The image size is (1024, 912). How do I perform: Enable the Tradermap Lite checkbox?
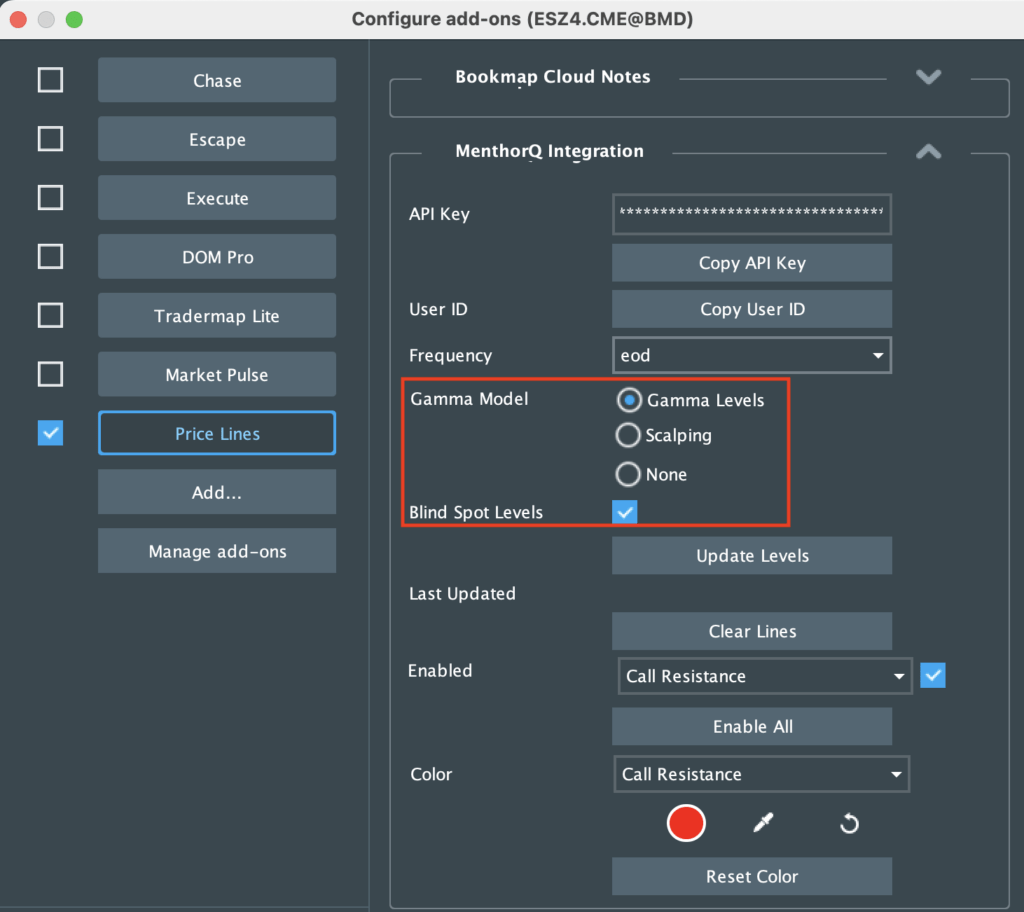coord(50,315)
